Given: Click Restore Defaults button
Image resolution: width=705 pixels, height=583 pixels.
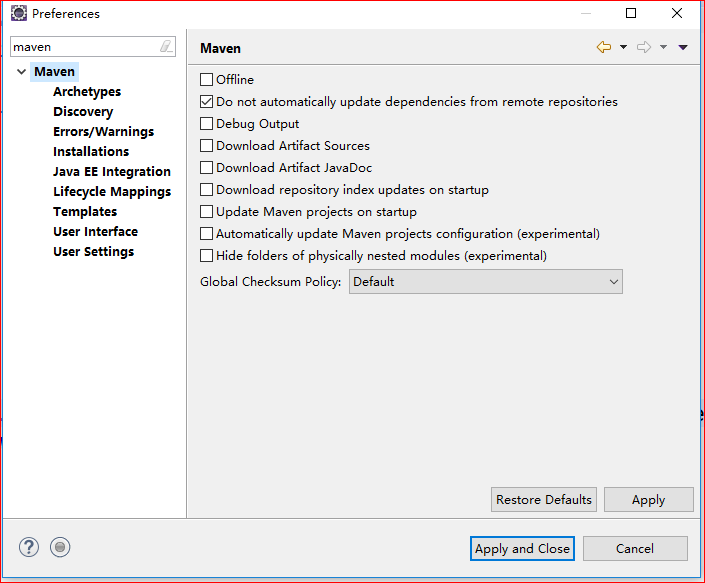Looking at the screenshot, I should tap(544, 499).
